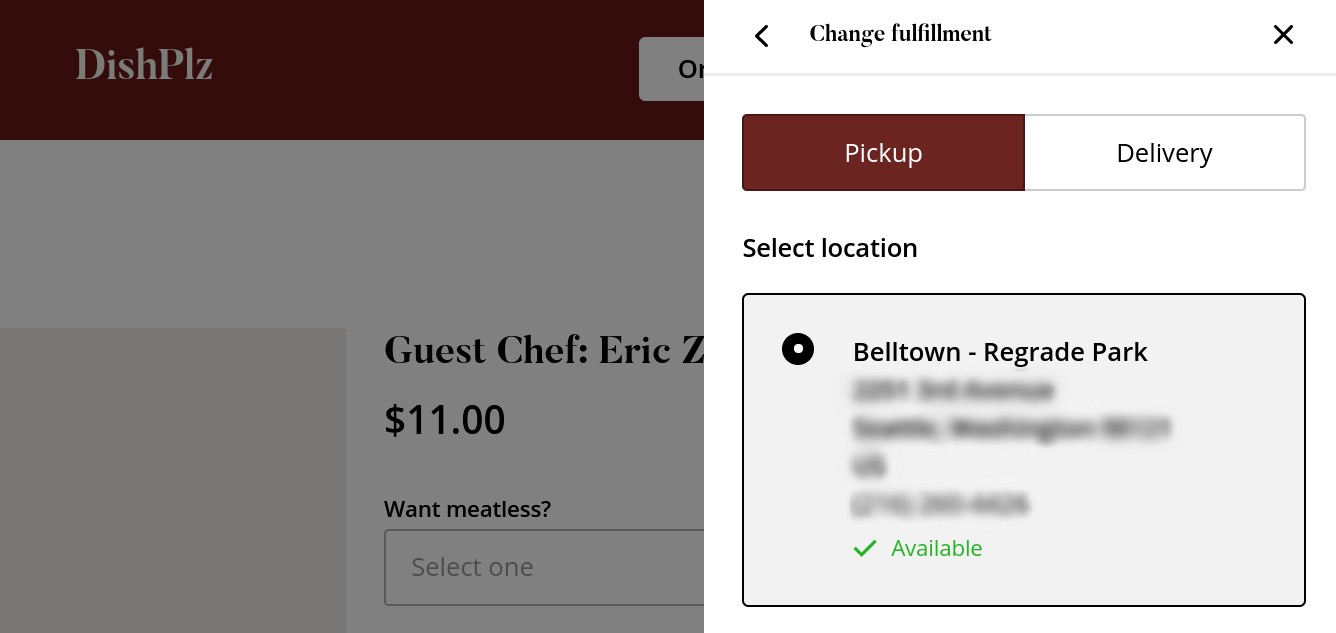The height and width of the screenshot is (633, 1336).
Task: Close the Change fulfillment panel
Action: (x=1283, y=36)
